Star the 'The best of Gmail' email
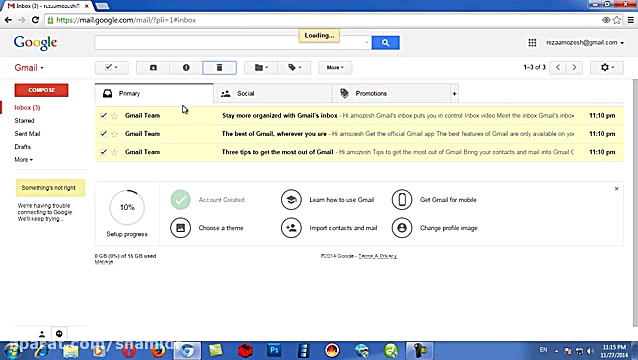Viewport: 638px width, 360px height. [x=115, y=134]
